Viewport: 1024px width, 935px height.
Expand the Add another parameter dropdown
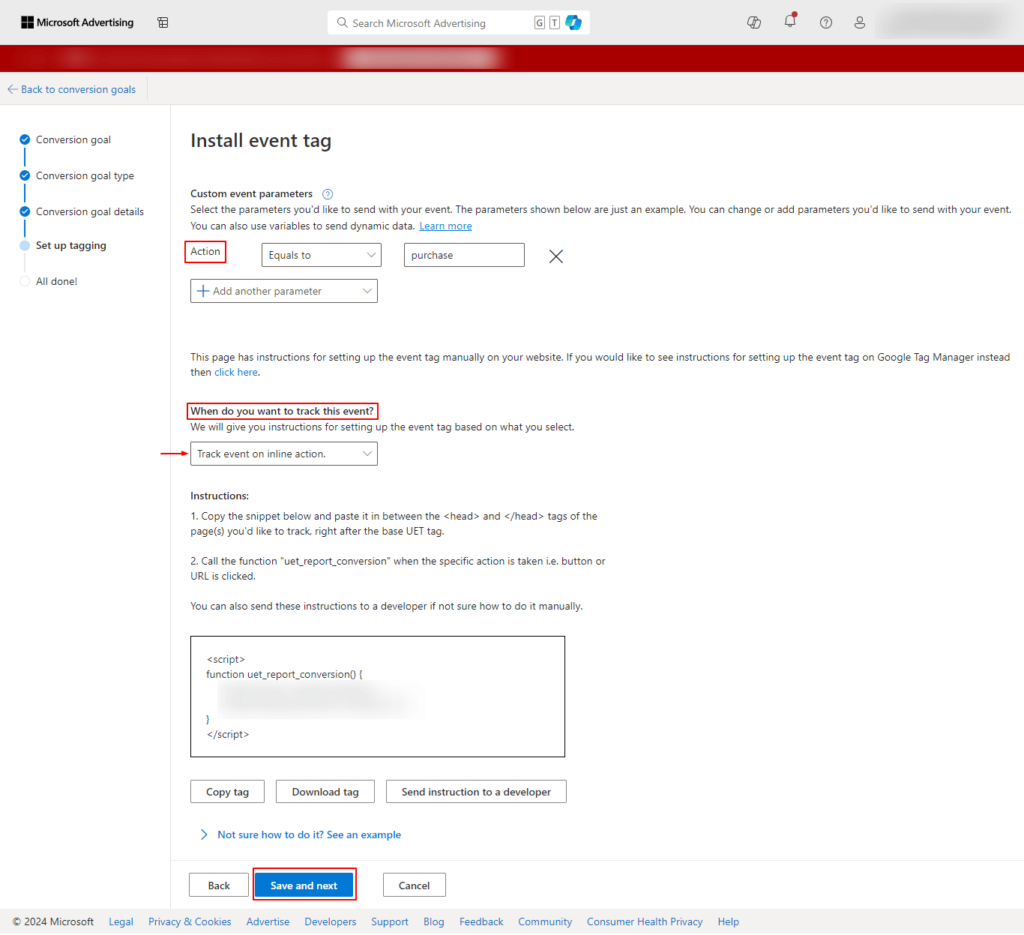[x=283, y=290]
